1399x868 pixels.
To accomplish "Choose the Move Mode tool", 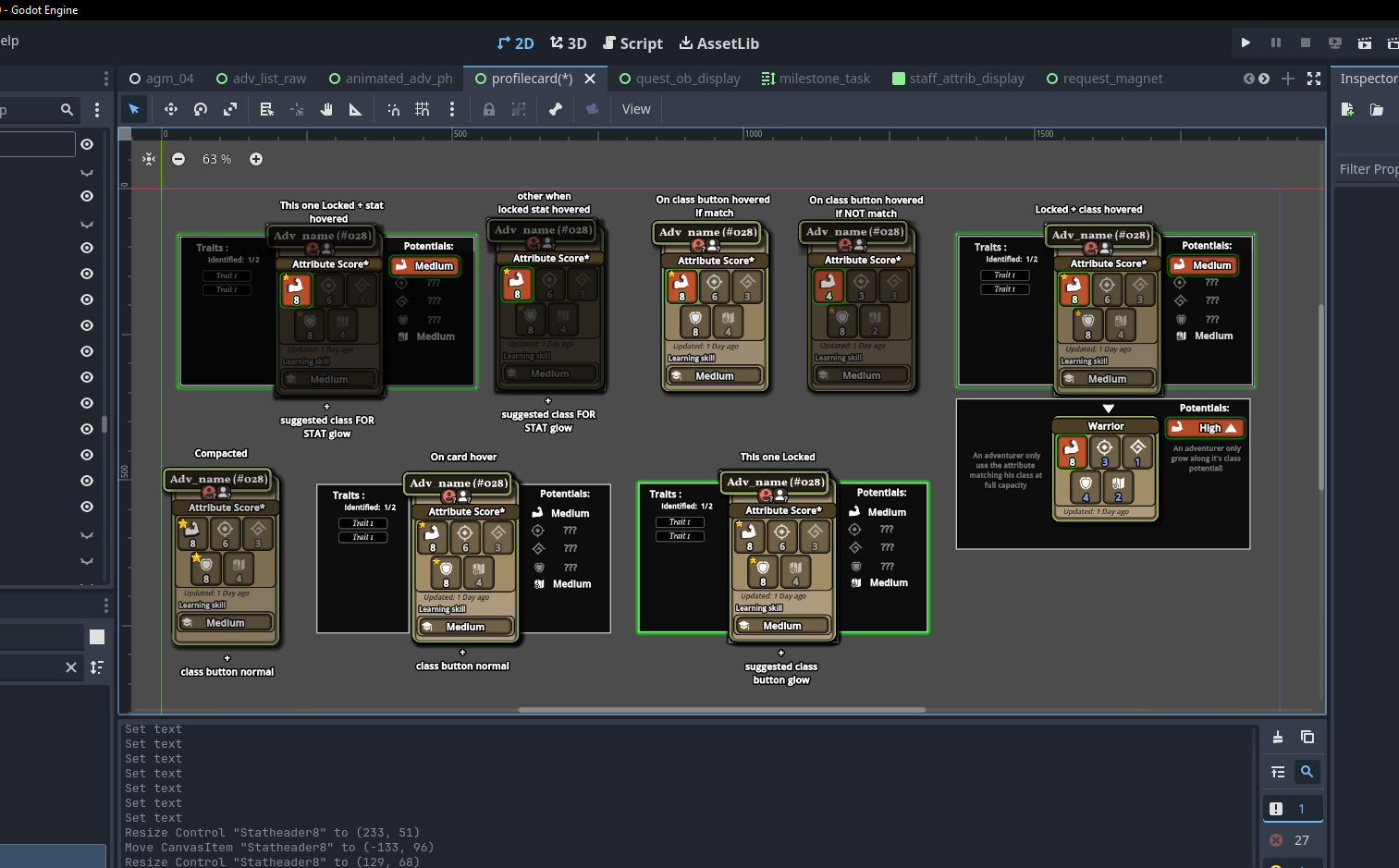I will point(171,109).
